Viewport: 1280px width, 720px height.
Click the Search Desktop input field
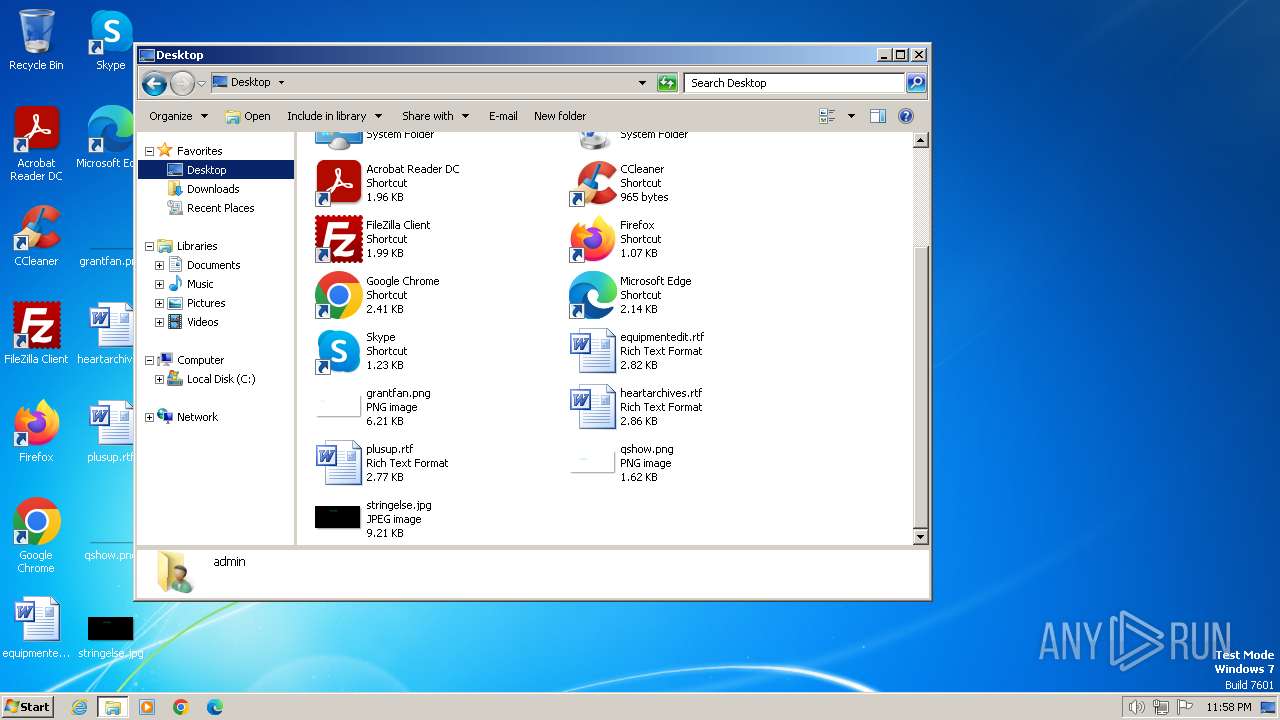(794, 83)
